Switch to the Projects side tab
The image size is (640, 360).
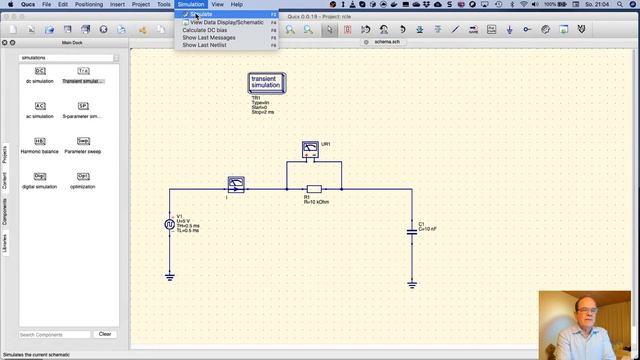[x=4, y=155]
